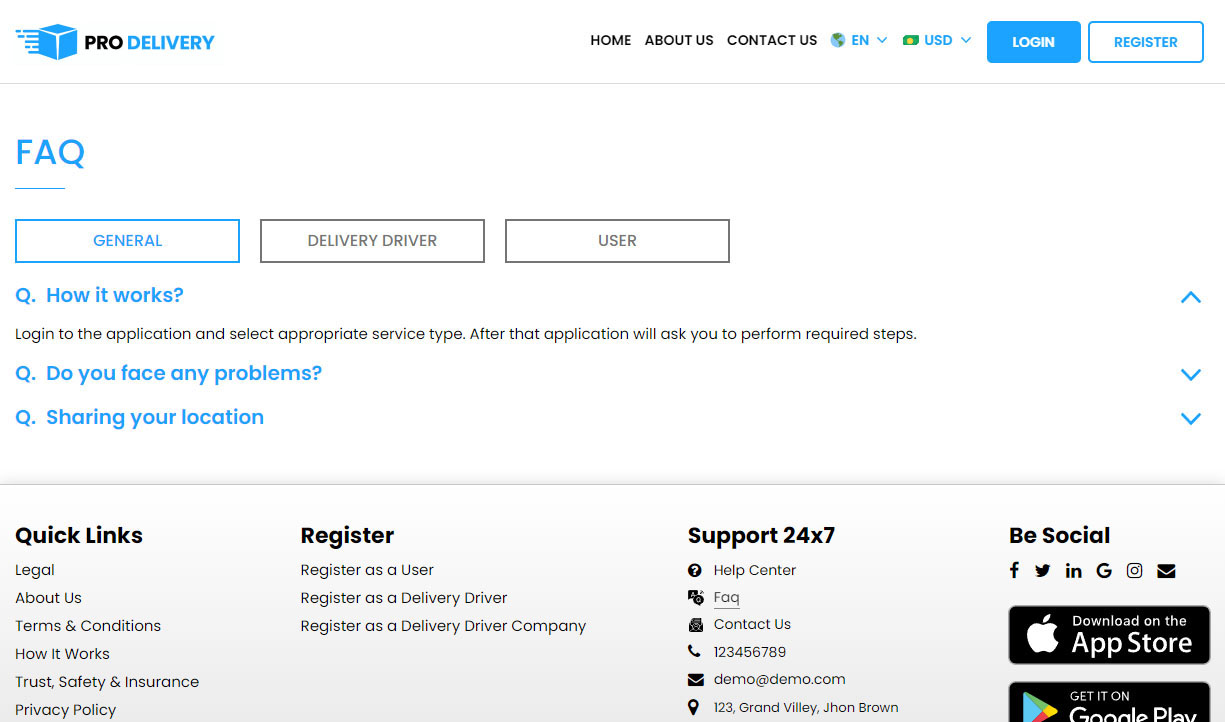The height and width of the screenshot is (722, 1225).
Task: Tap the Download on the App Store badge
Action: pos(1109,635)
